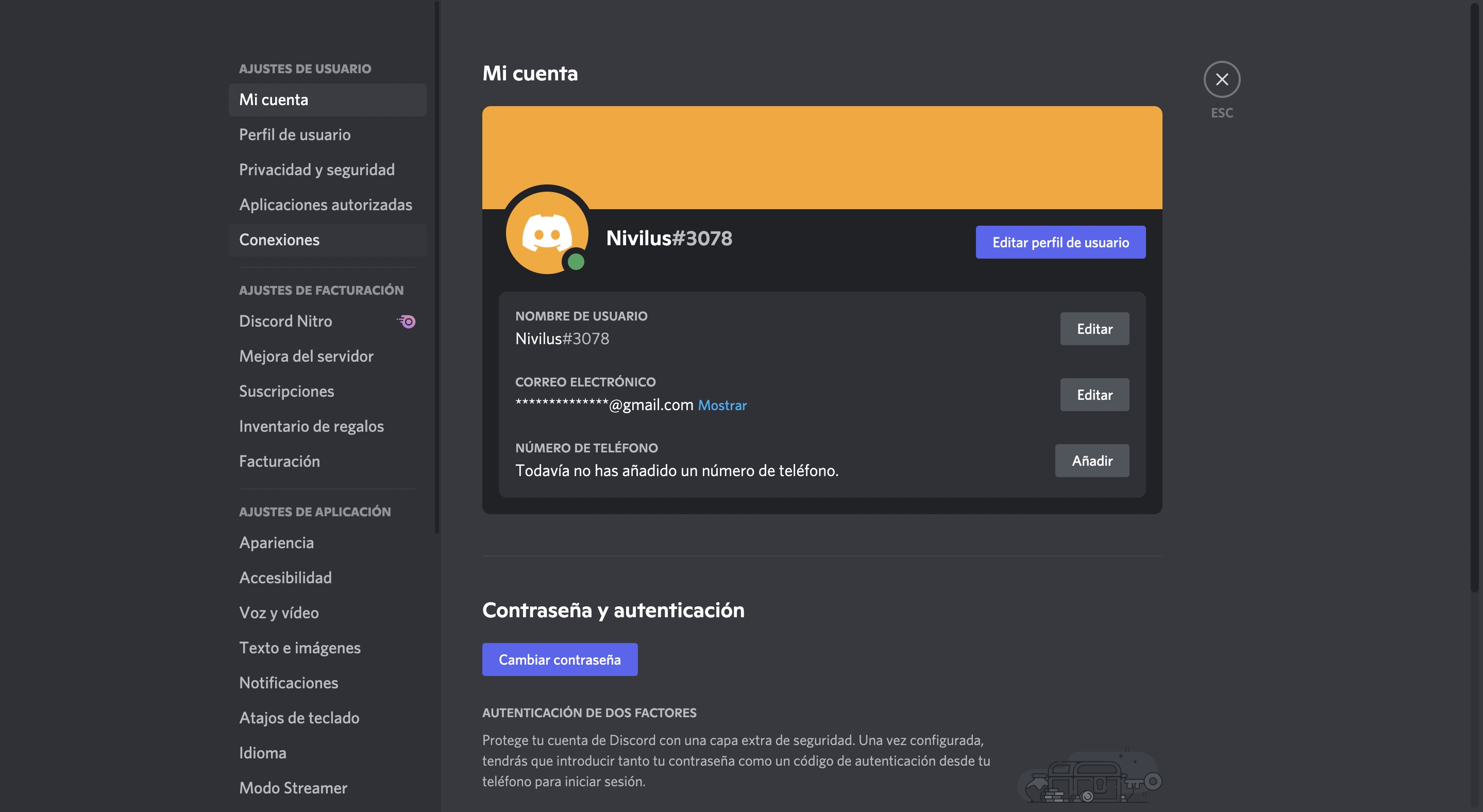This screenshot has width=1483, height=812.
Task: Reveal email with Mostrar link
Action: [x=722, y=405]
